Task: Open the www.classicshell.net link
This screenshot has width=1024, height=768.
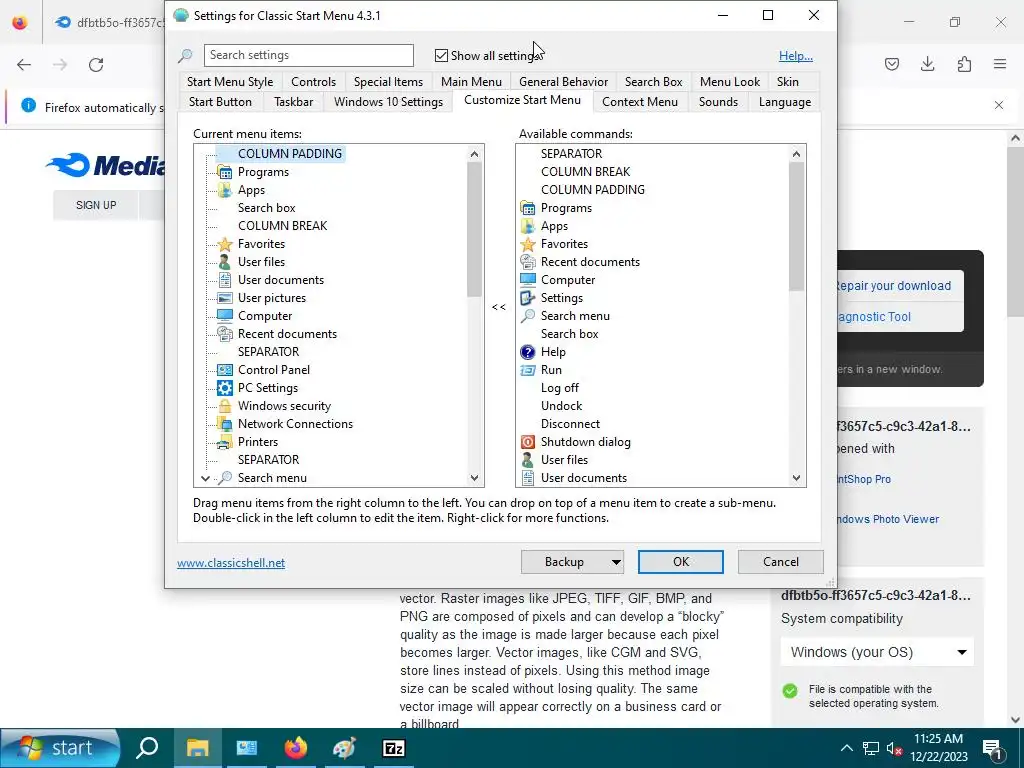Action: click(x=231, y=563)
